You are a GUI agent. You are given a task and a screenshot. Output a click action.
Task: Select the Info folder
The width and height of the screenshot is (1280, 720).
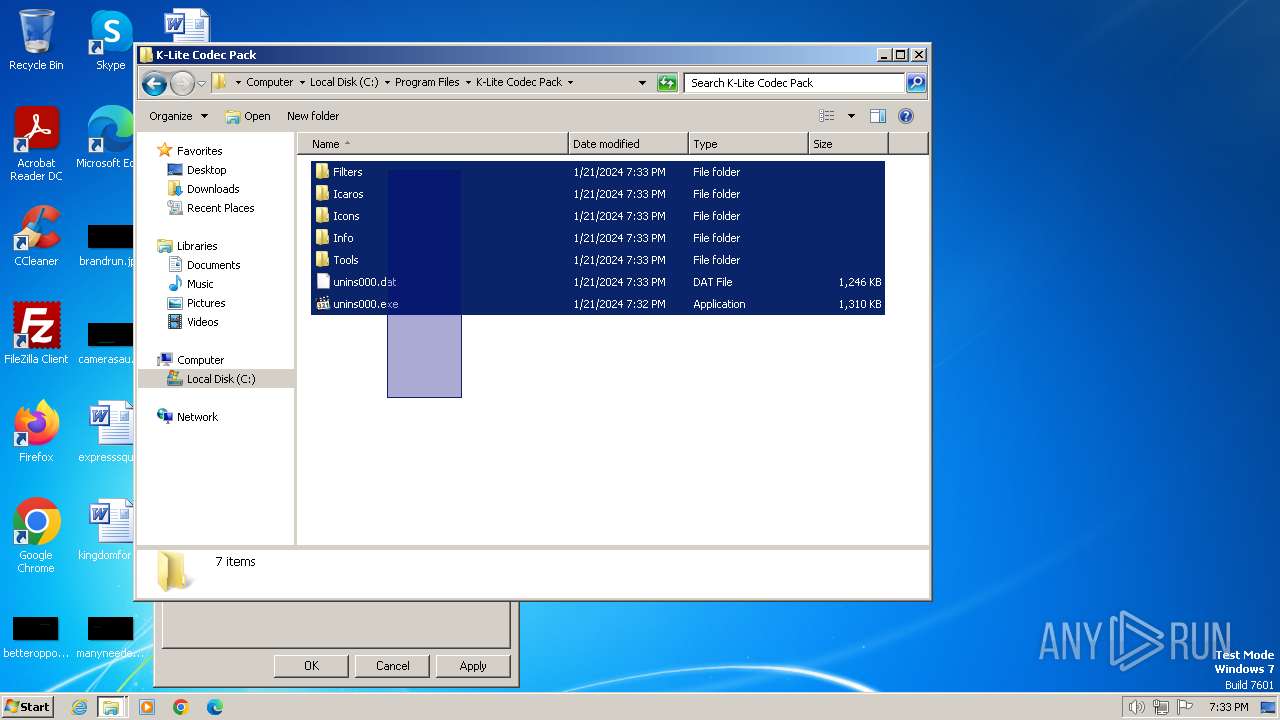[x=597, y=238]
